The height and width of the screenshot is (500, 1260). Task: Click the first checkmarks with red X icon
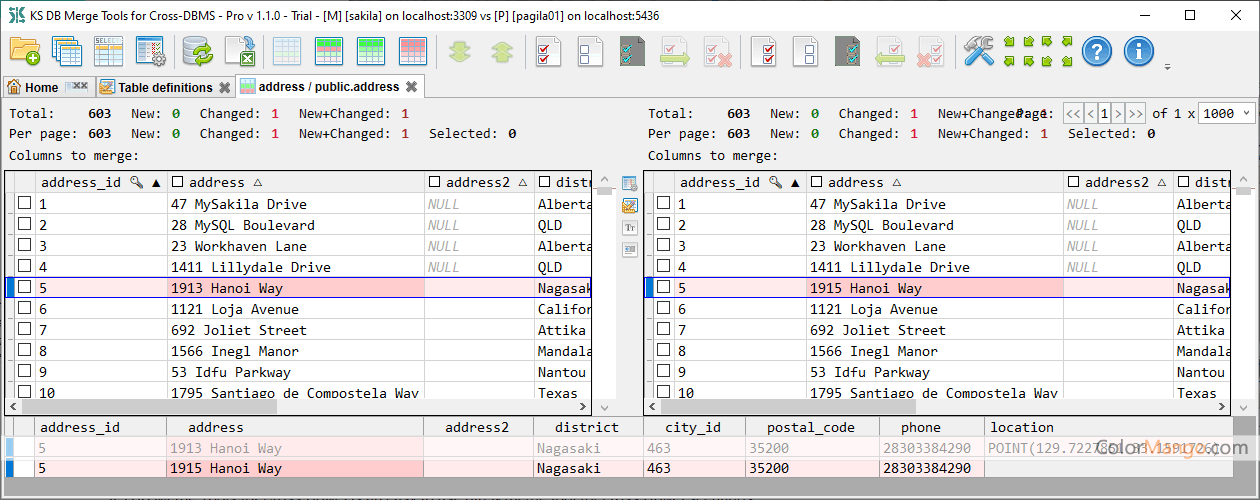[717, 51]
